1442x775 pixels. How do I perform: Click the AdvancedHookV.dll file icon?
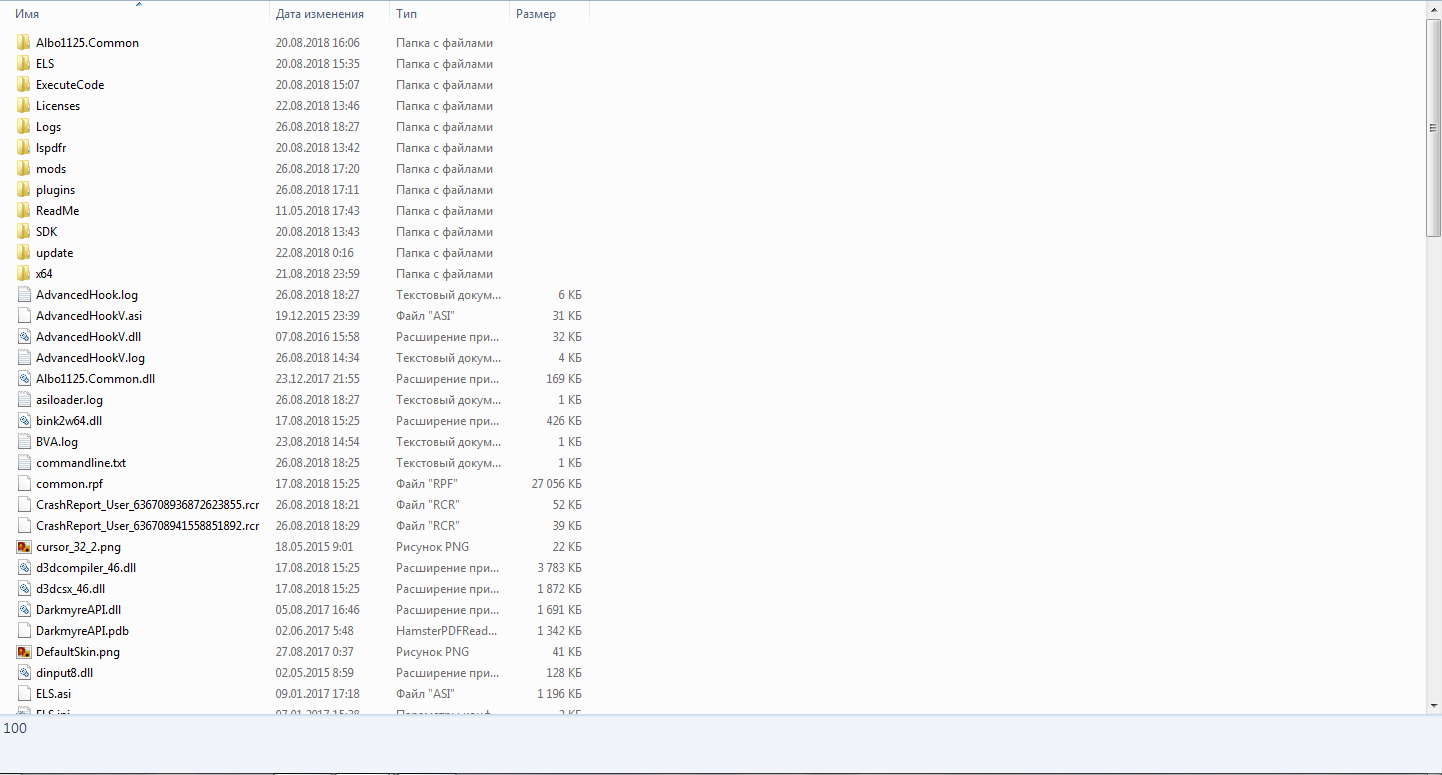25,337
